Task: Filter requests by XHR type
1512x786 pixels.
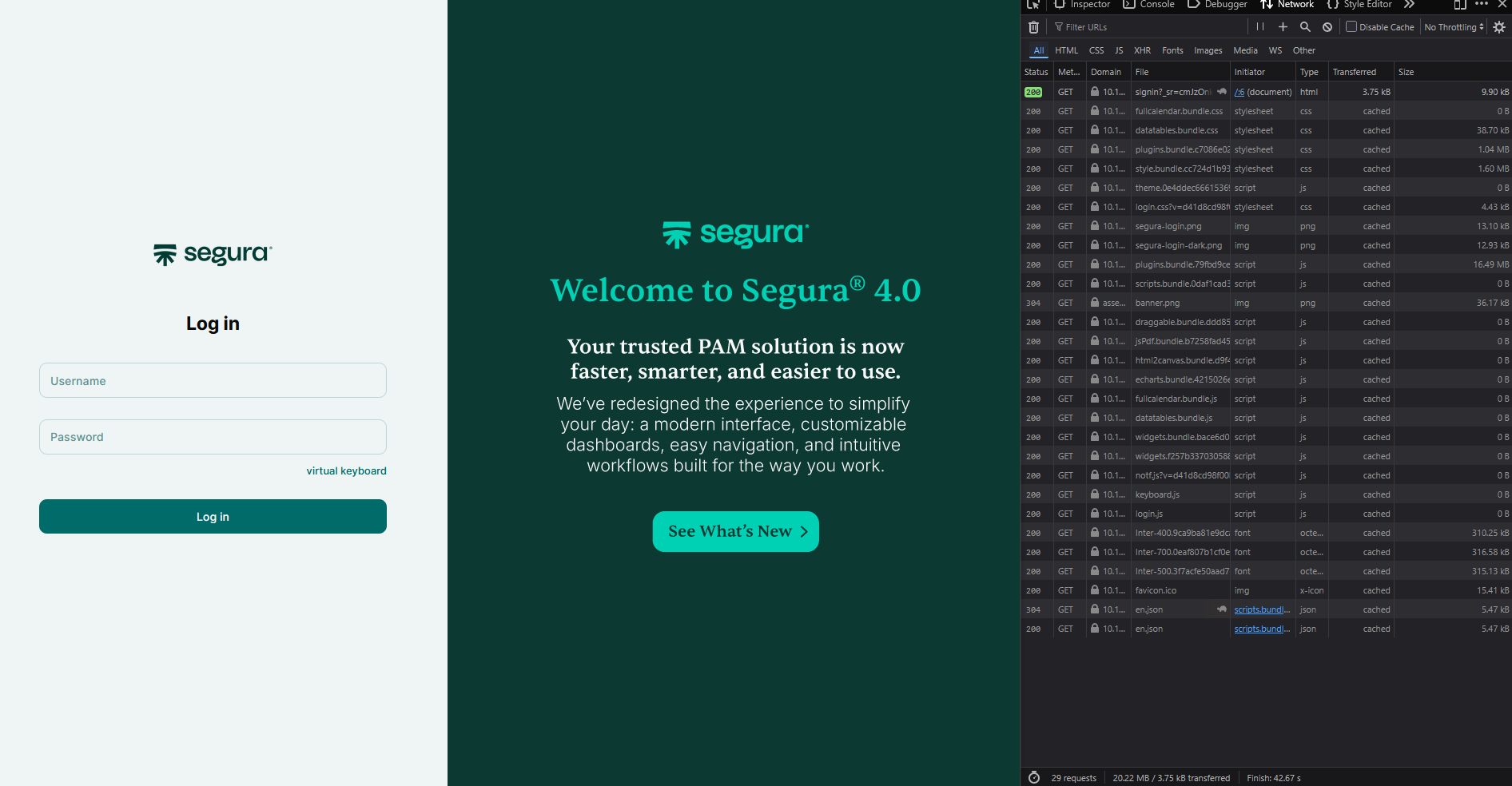Action: pyautogui.click(x=1142, y=50)
